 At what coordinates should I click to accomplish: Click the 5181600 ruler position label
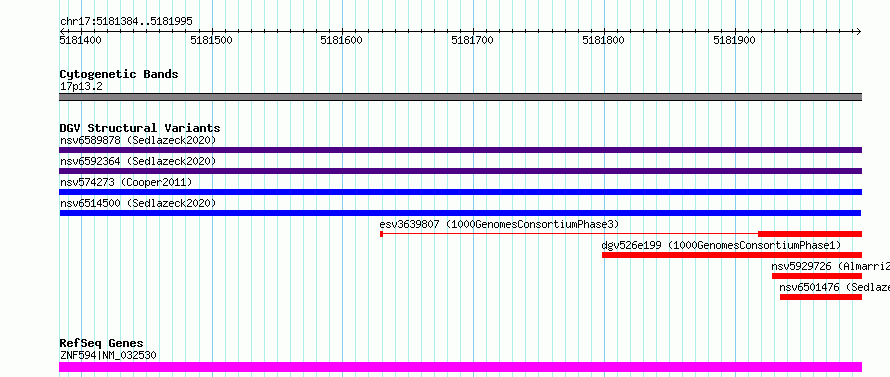[x=342, y=40]
